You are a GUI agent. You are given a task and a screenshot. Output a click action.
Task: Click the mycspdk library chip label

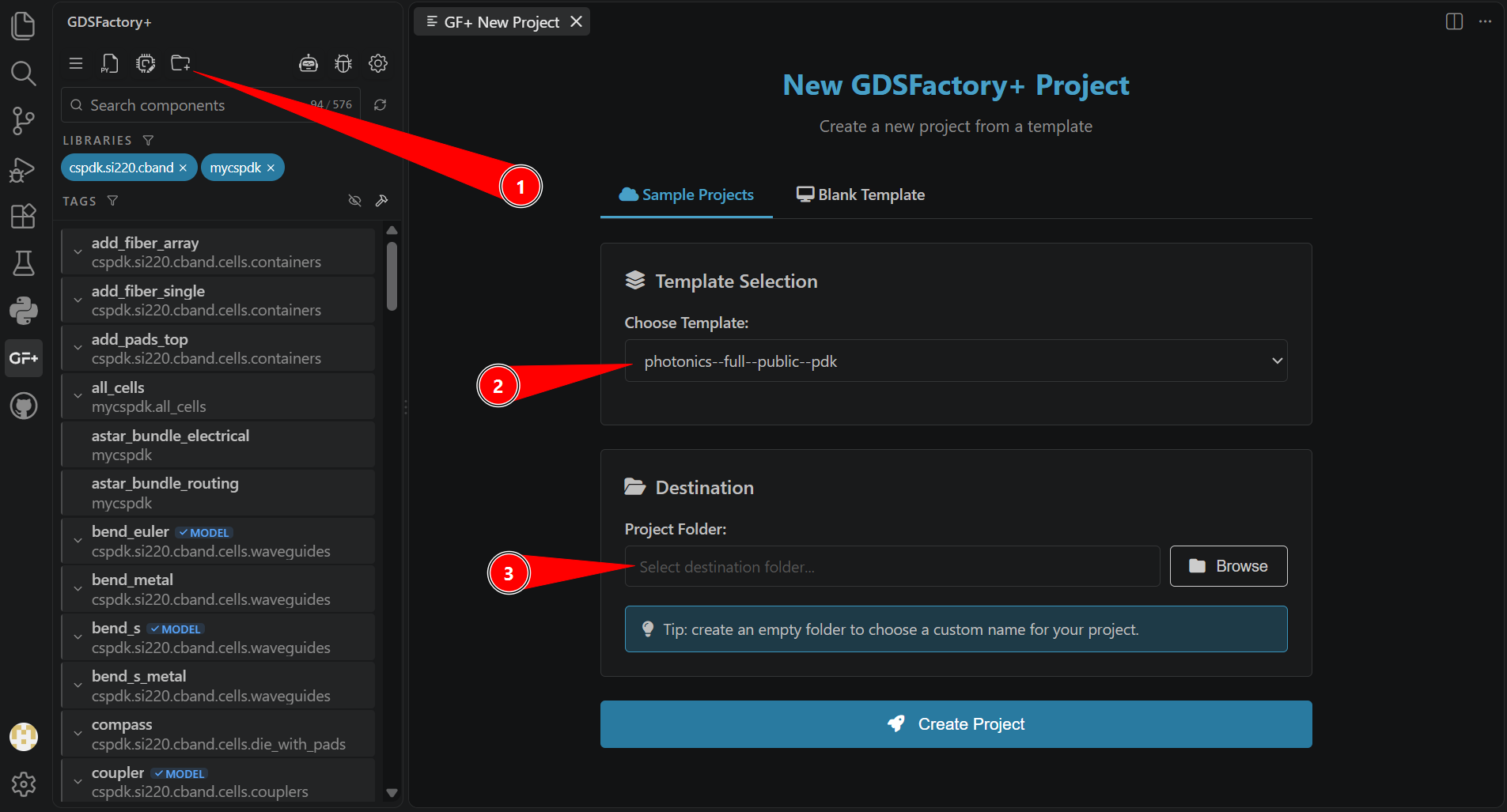(x=235, y=168)
